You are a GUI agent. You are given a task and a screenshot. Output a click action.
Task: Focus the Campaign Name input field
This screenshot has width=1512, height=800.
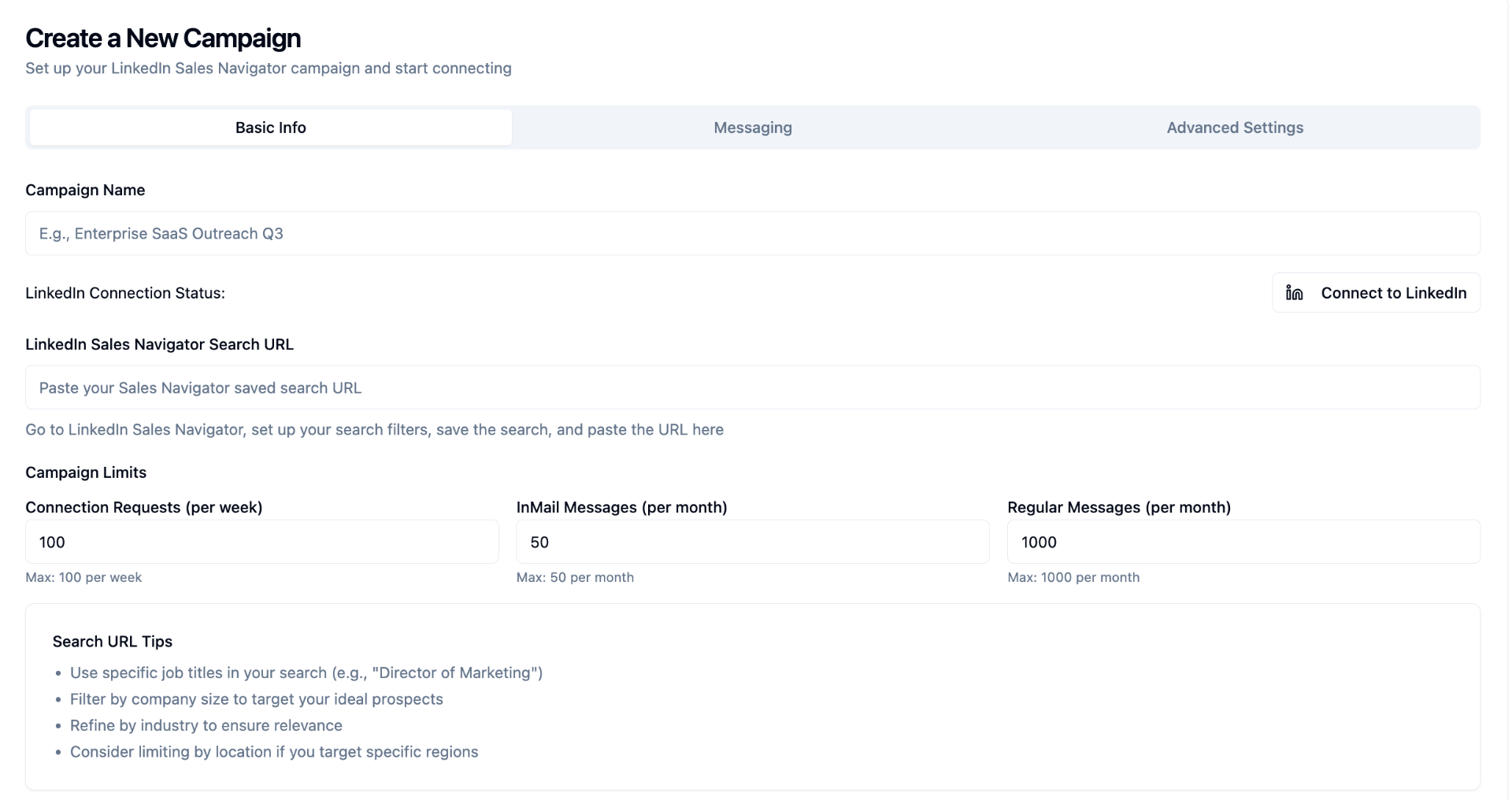click(x=753, y=233)
